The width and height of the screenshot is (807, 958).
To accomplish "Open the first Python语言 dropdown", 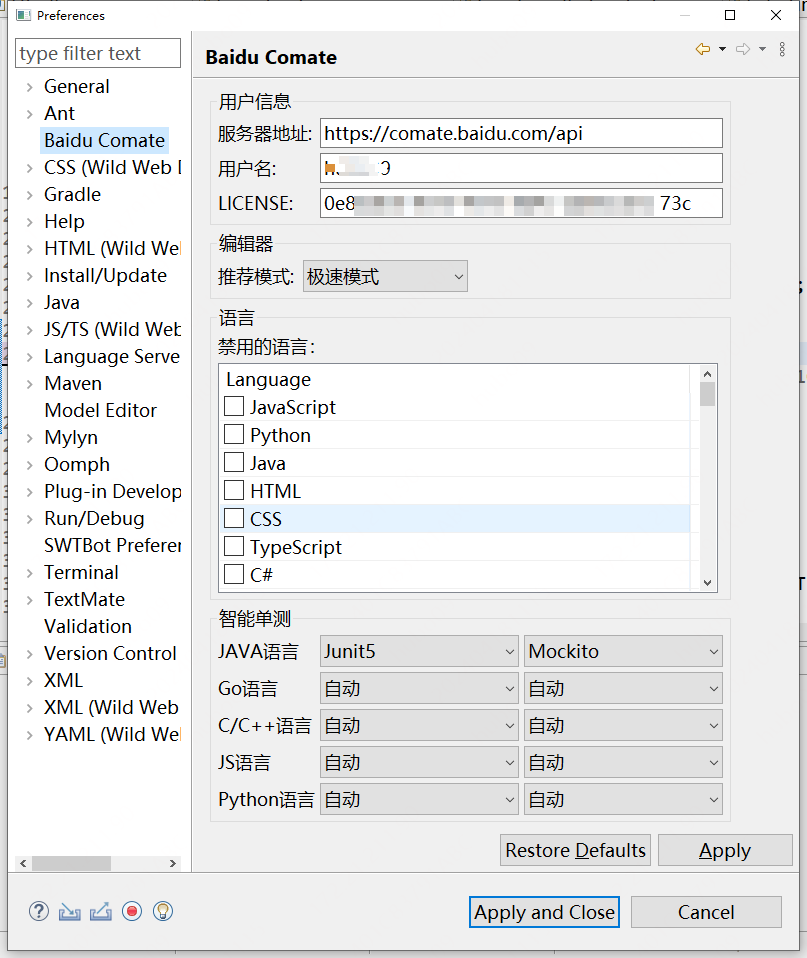I will pos(419,800).
